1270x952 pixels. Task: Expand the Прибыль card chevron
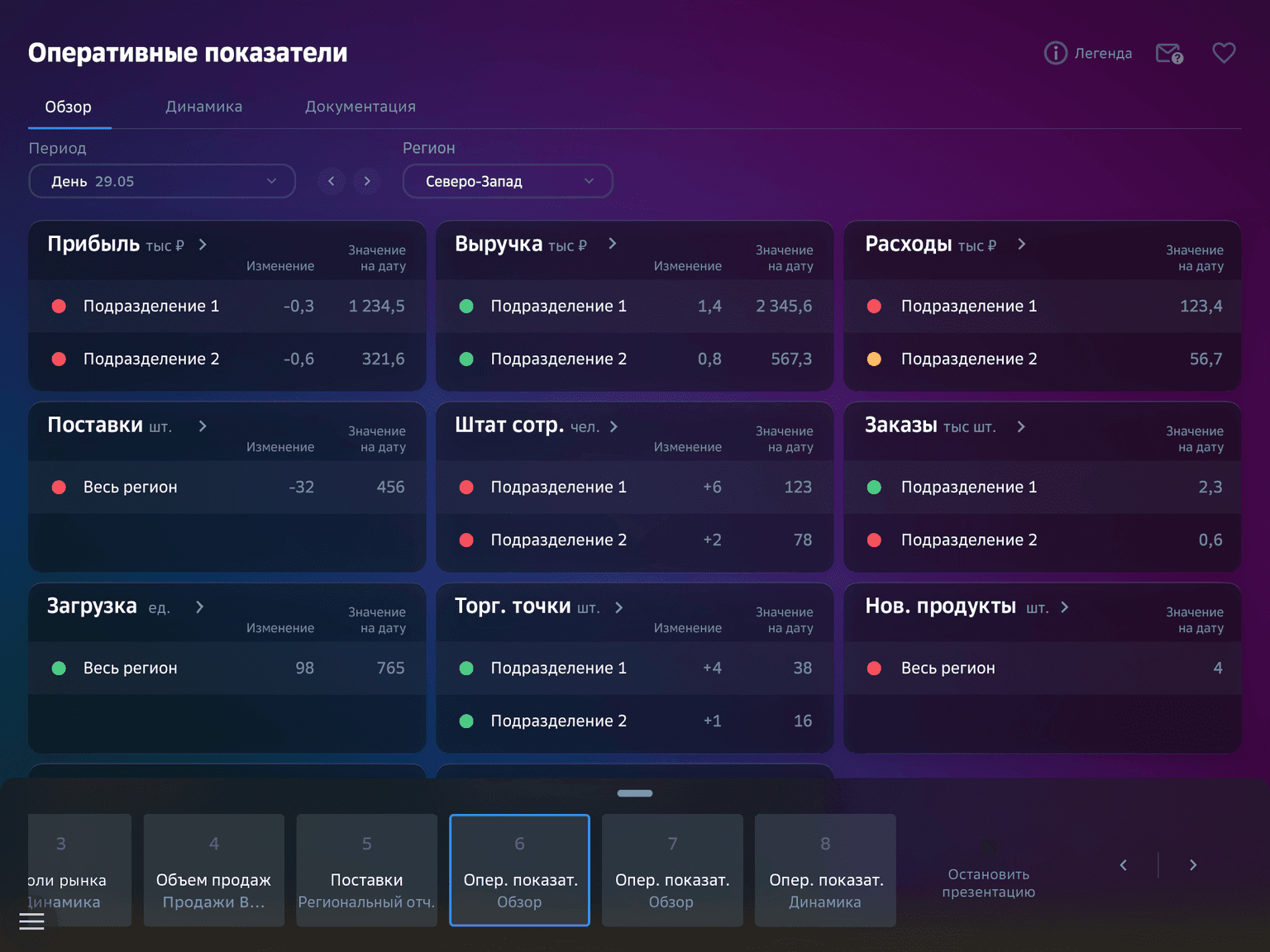pos(203,245)
